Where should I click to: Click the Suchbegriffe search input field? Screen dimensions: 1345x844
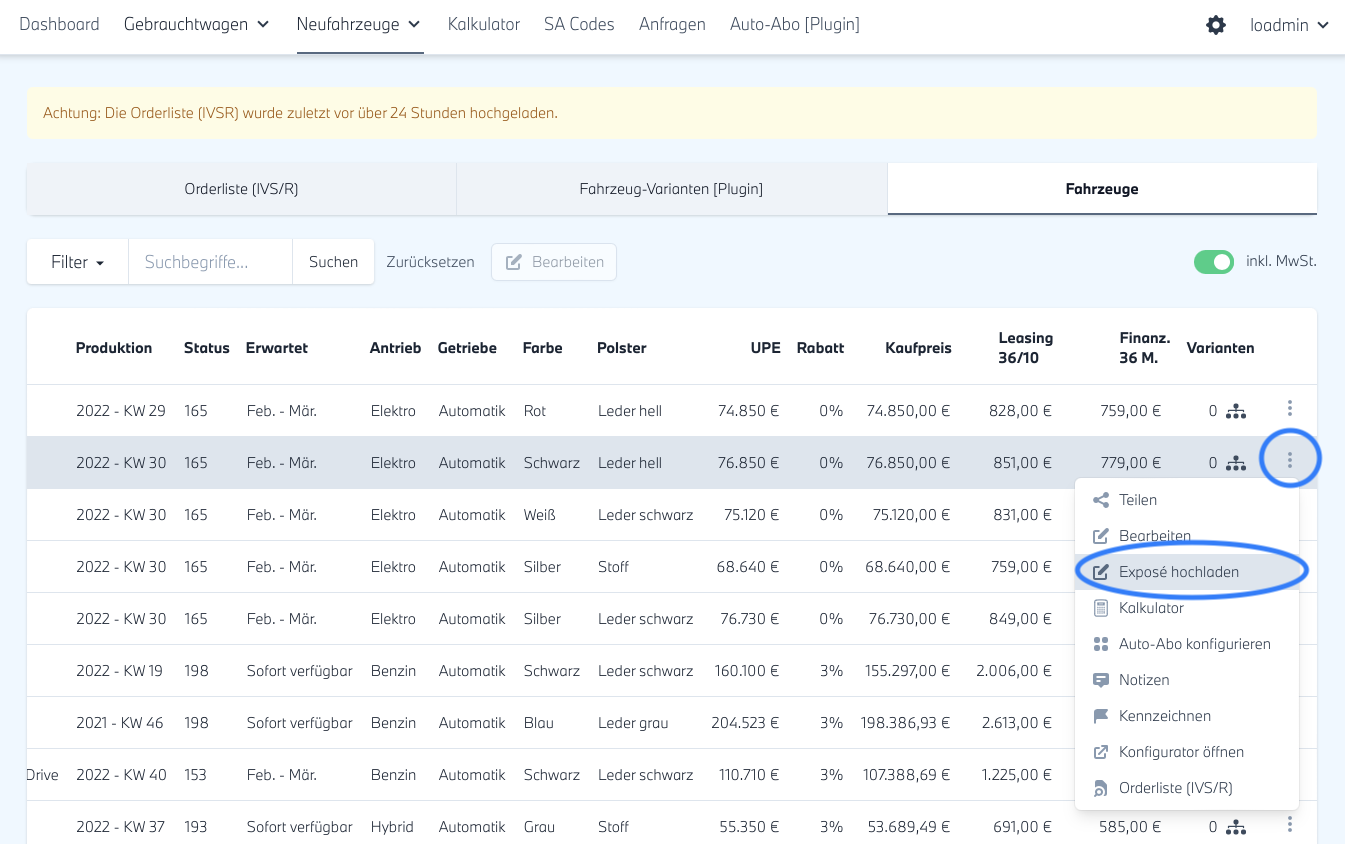210,262
